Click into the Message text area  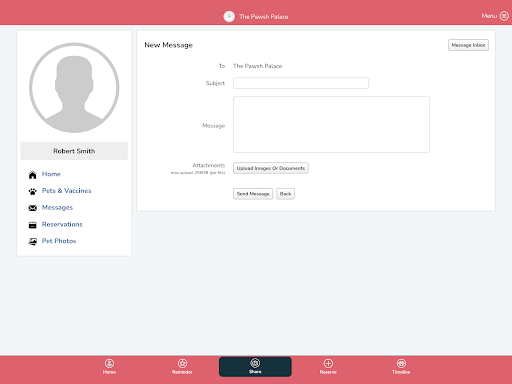331,125
